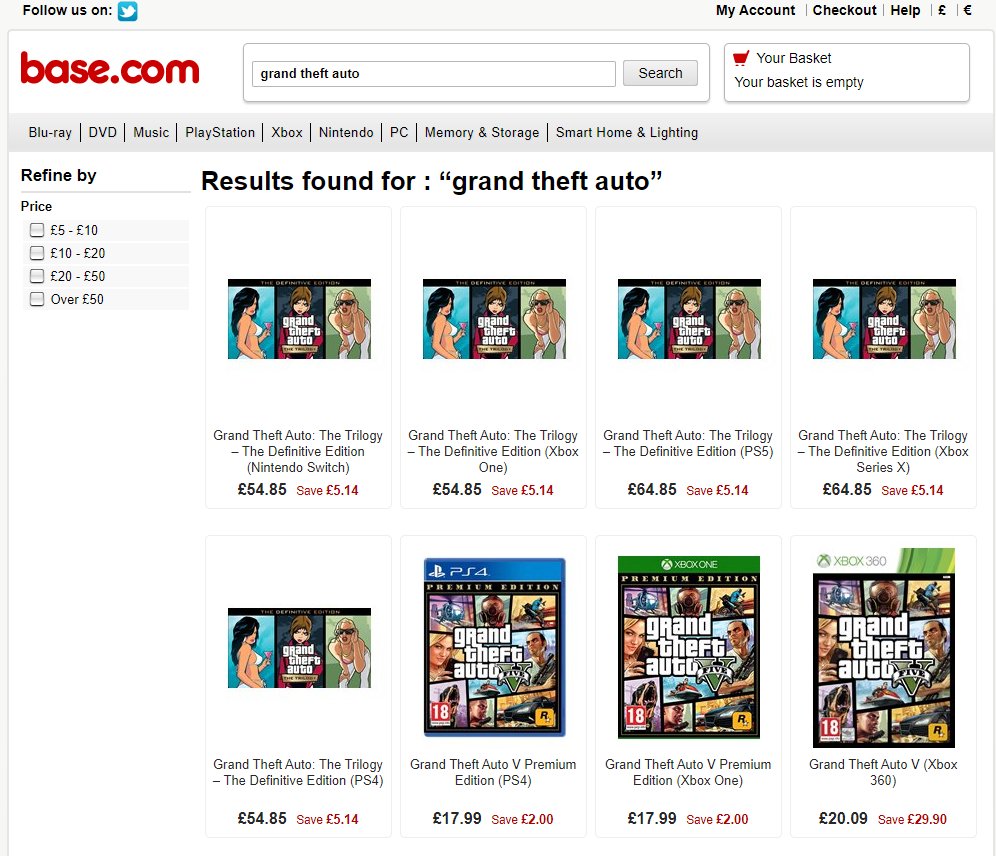Image resolution: width=996 pixels, height=856 pixels.
Task: Open GTA V Premium Edition PS4 cover image
Action: tap(494, 647)
